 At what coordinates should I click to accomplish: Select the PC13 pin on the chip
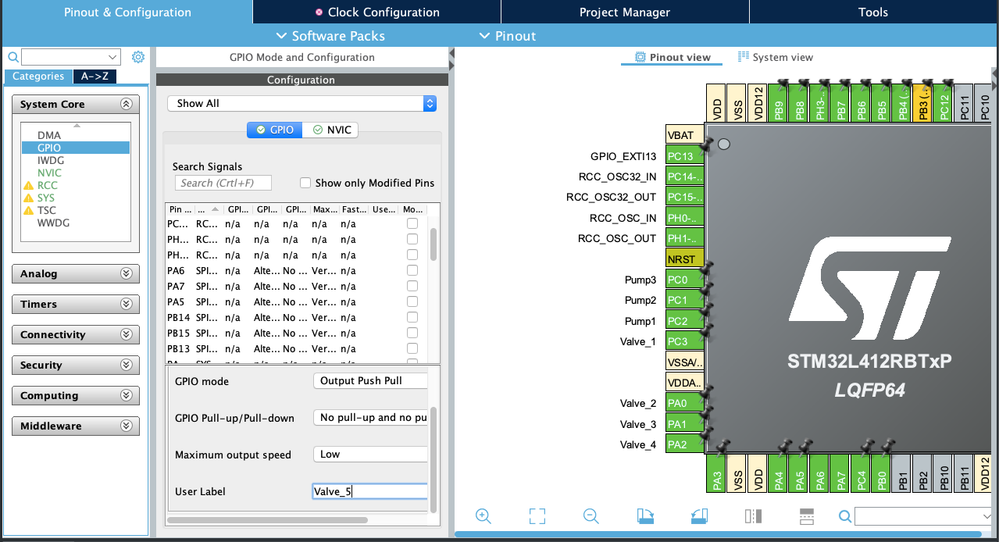[x=684, y=156]
